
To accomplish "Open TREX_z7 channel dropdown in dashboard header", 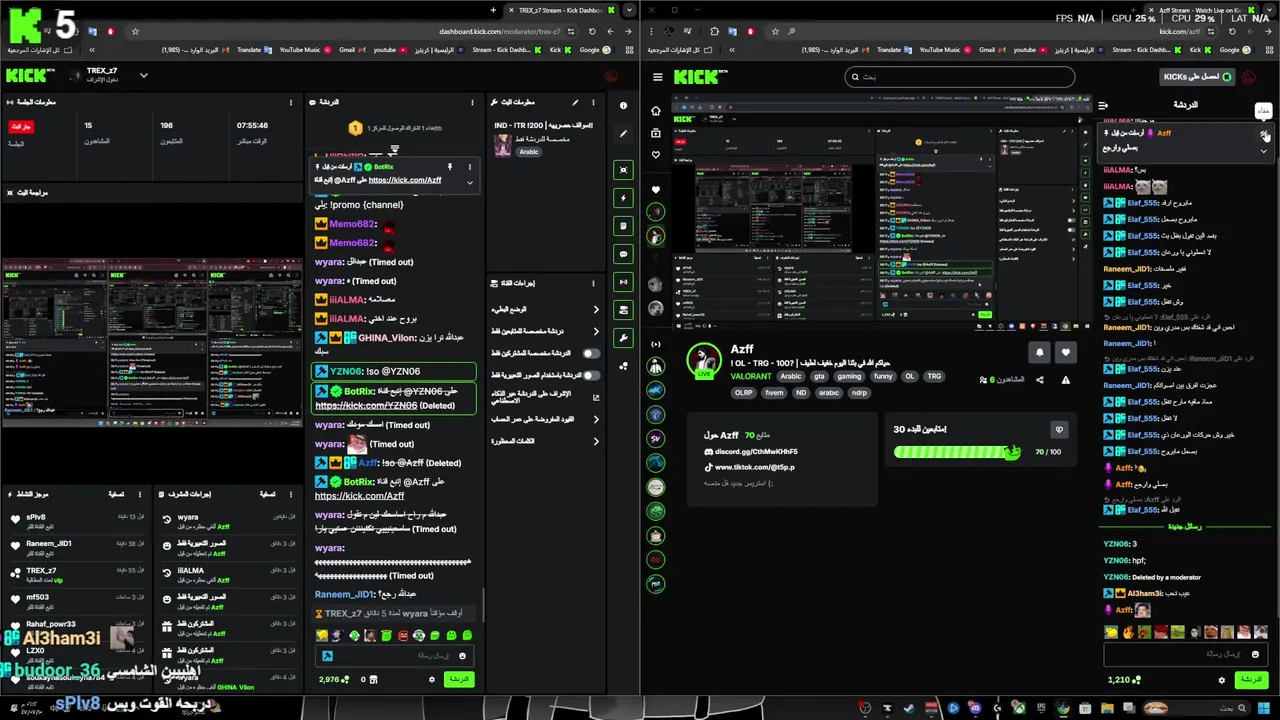I will pos(143,75).
